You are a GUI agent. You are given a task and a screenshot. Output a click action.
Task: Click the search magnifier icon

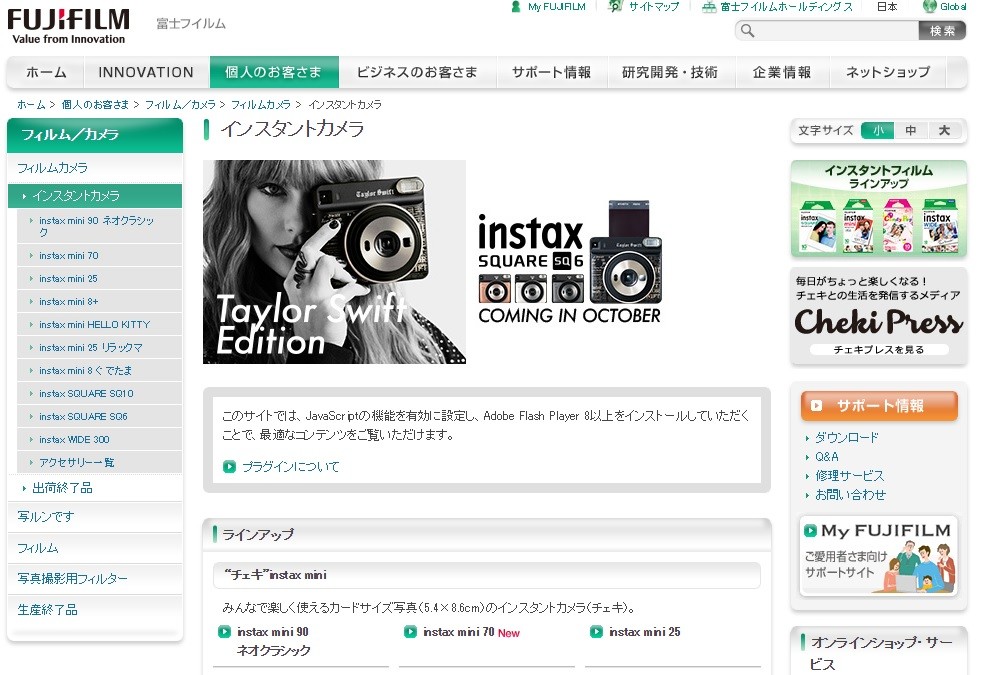click(x=747, y=31)
